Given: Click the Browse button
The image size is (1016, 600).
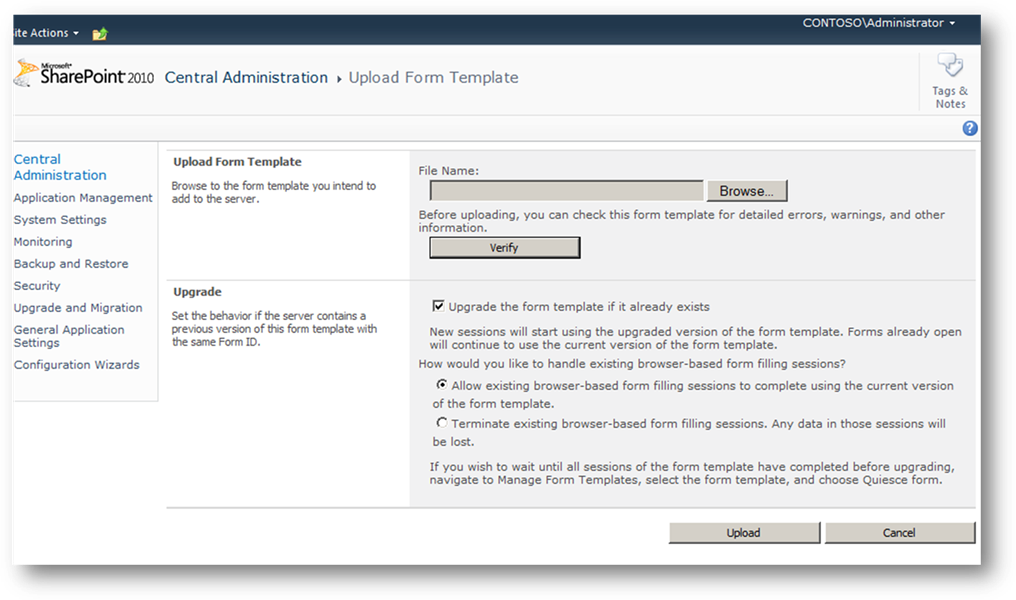Looking at the screenshot, I should tap(746, 191).
